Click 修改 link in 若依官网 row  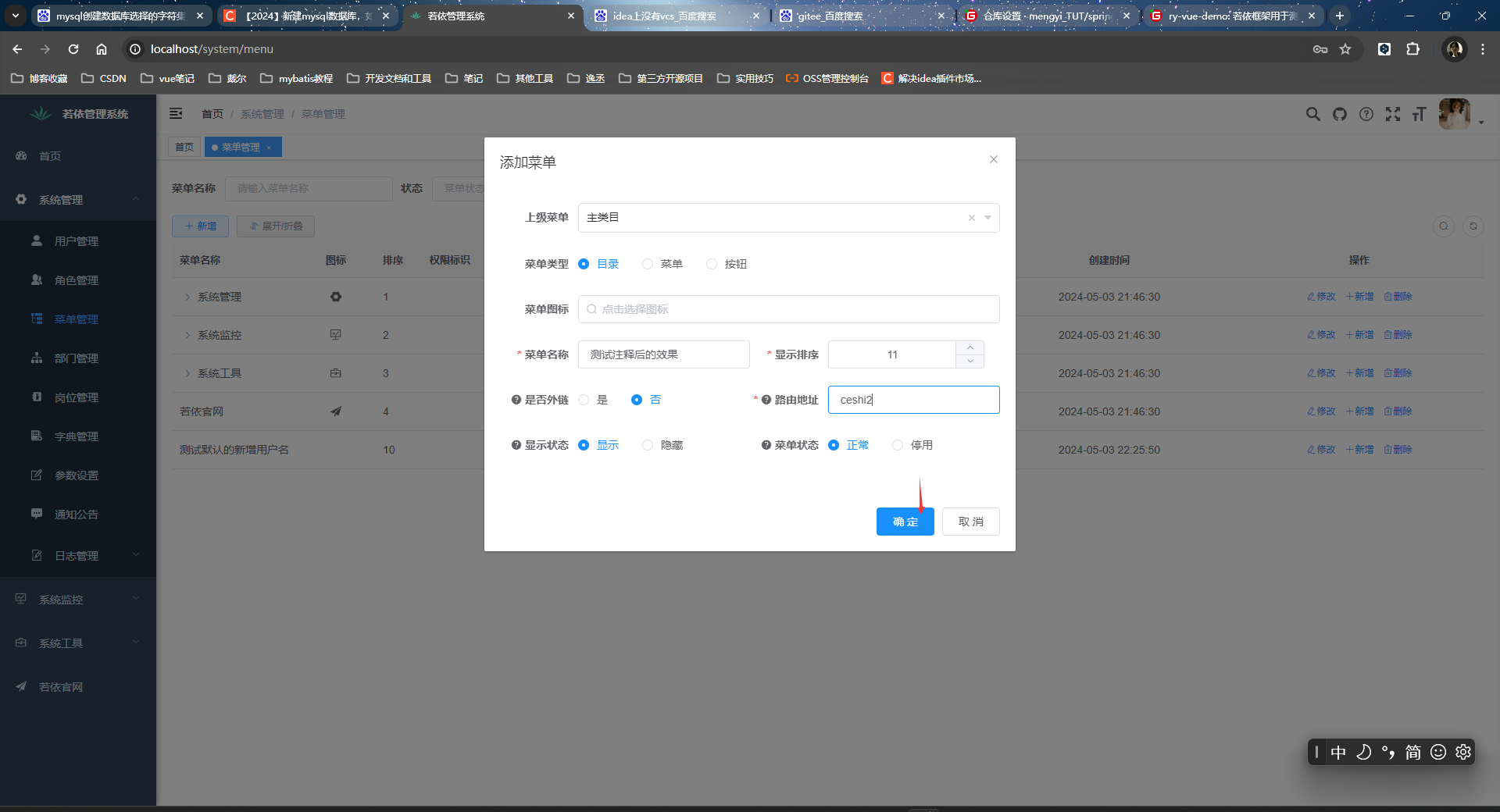pyautogui.click(x=1322, y=411)
